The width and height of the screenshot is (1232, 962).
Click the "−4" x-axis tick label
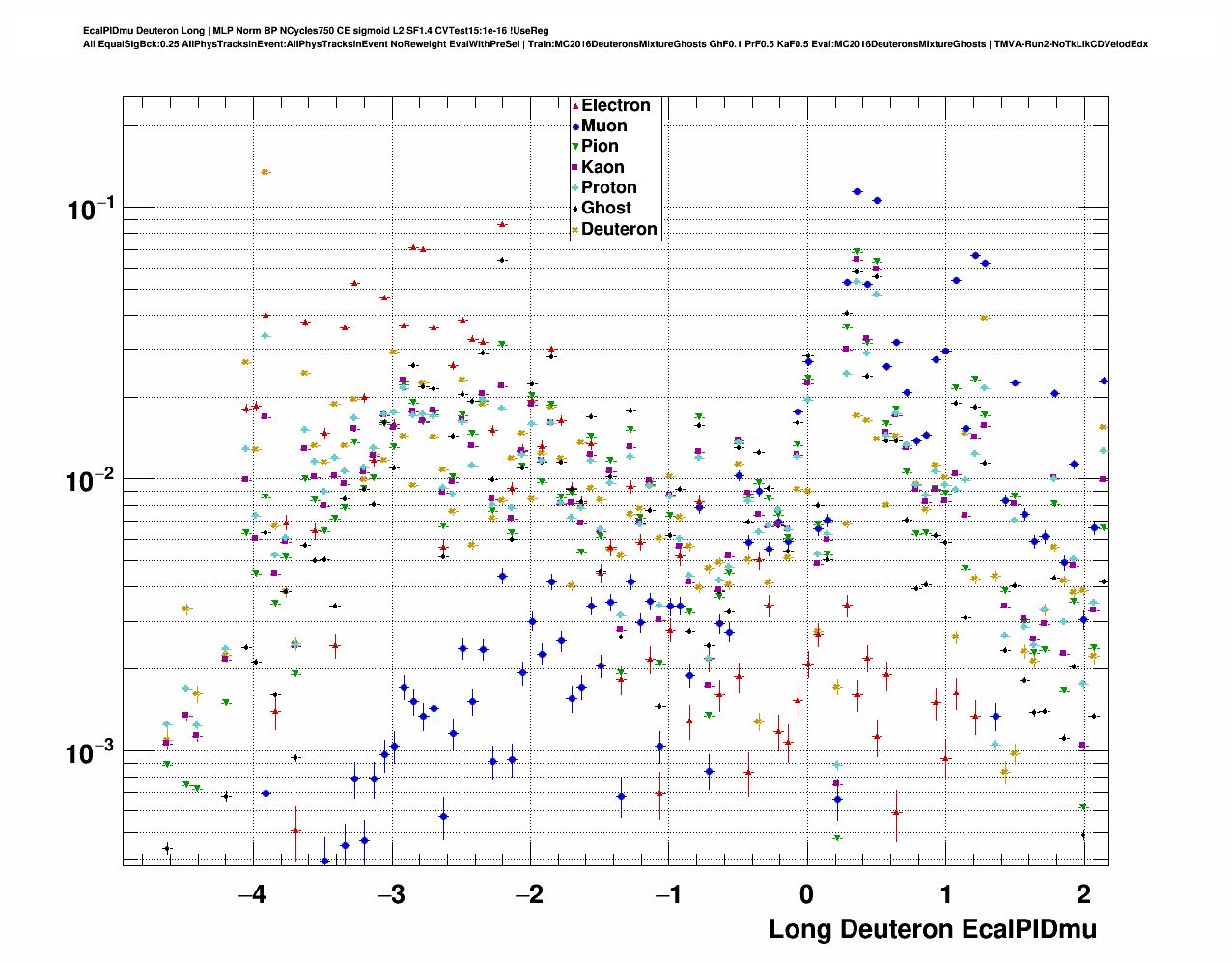coord(252,893)
